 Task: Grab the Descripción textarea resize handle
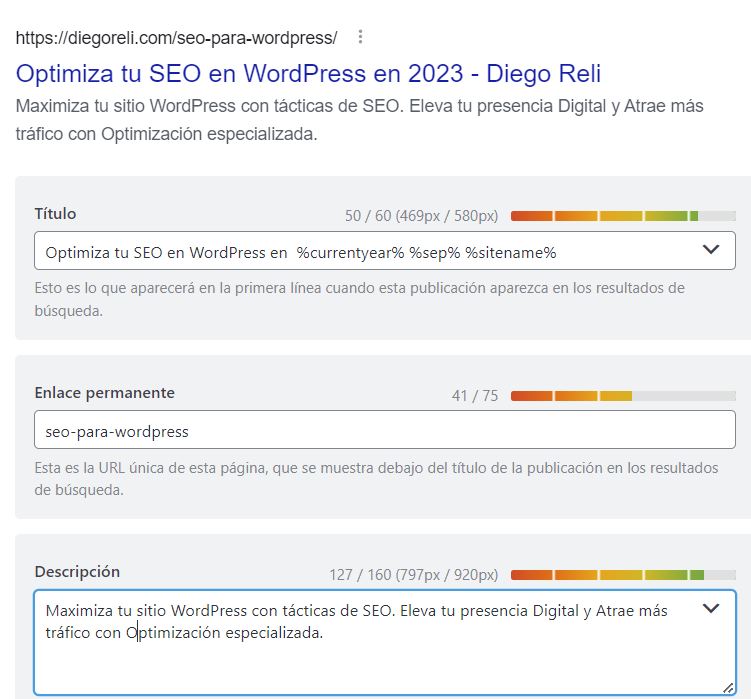(728, 688)
